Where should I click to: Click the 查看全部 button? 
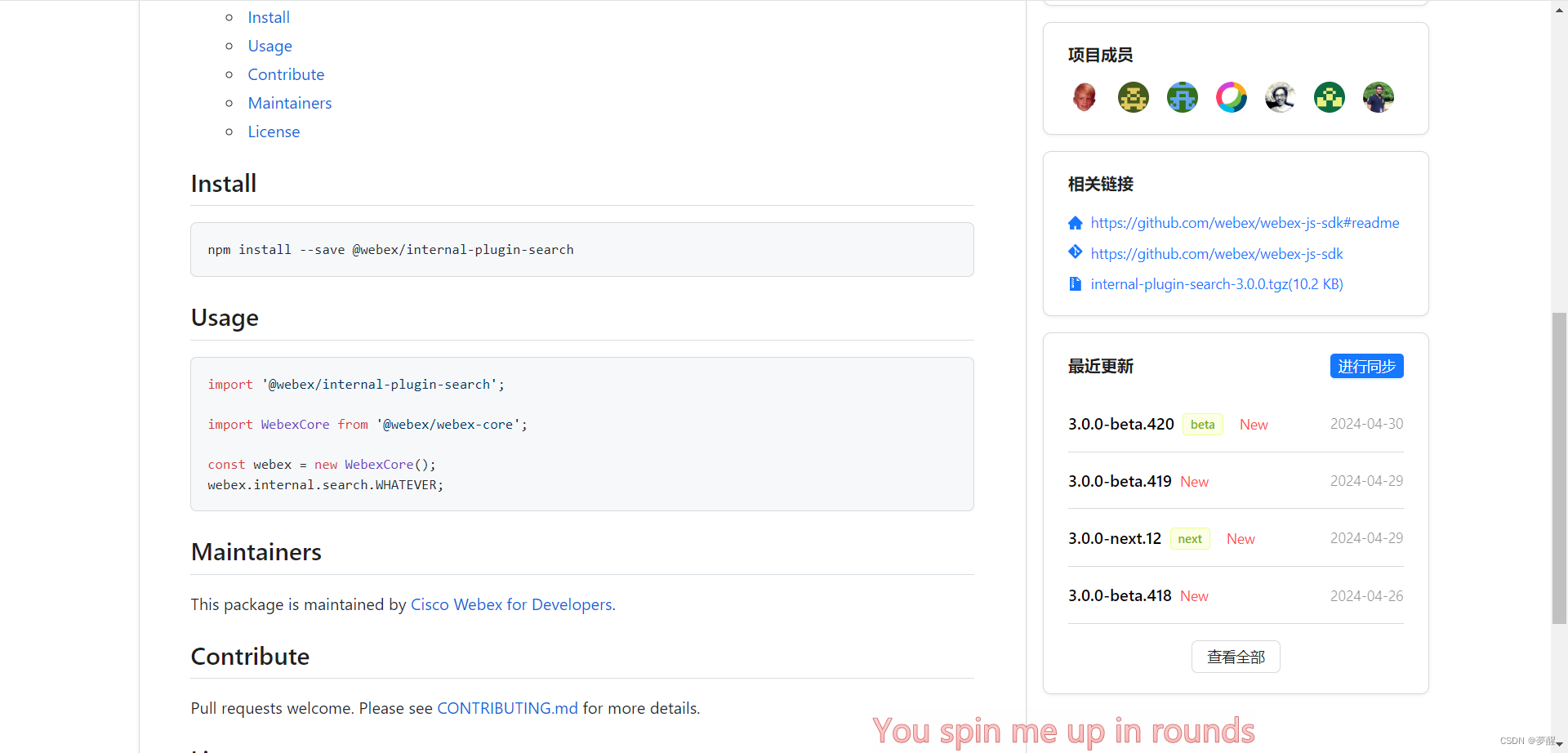[1235, 656]
